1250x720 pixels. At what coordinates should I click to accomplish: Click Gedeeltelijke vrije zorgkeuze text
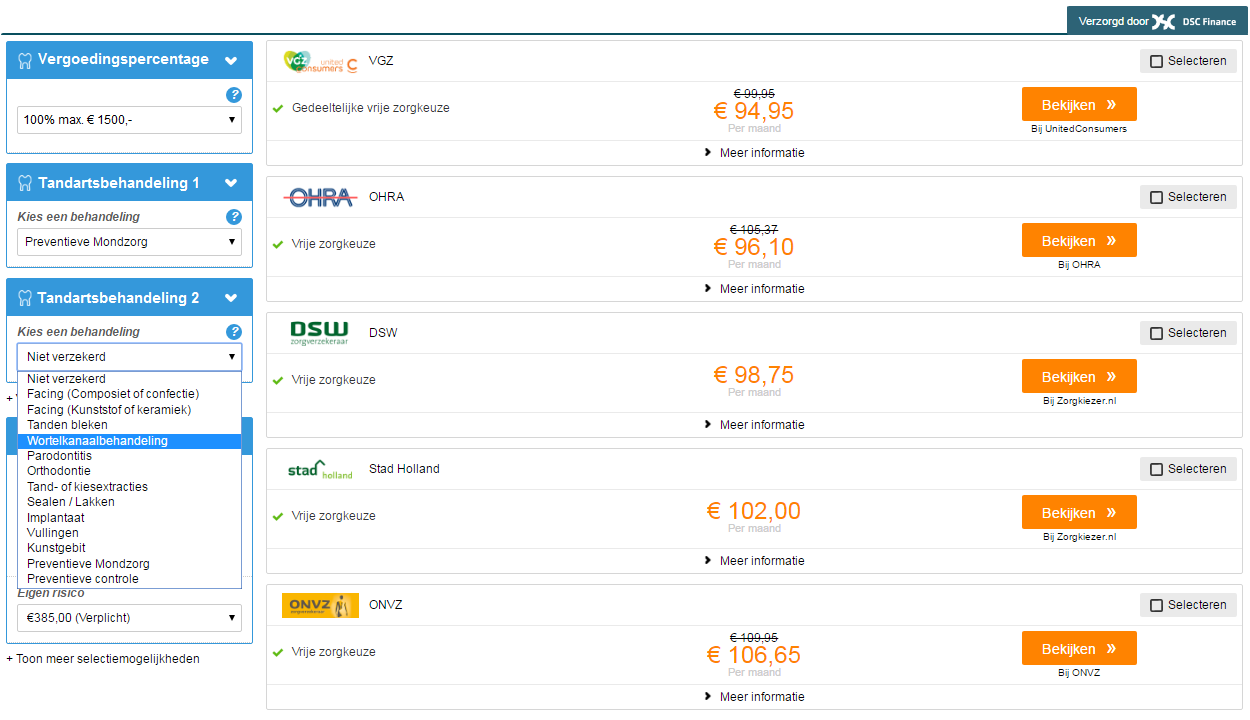(x=371, y=108)
